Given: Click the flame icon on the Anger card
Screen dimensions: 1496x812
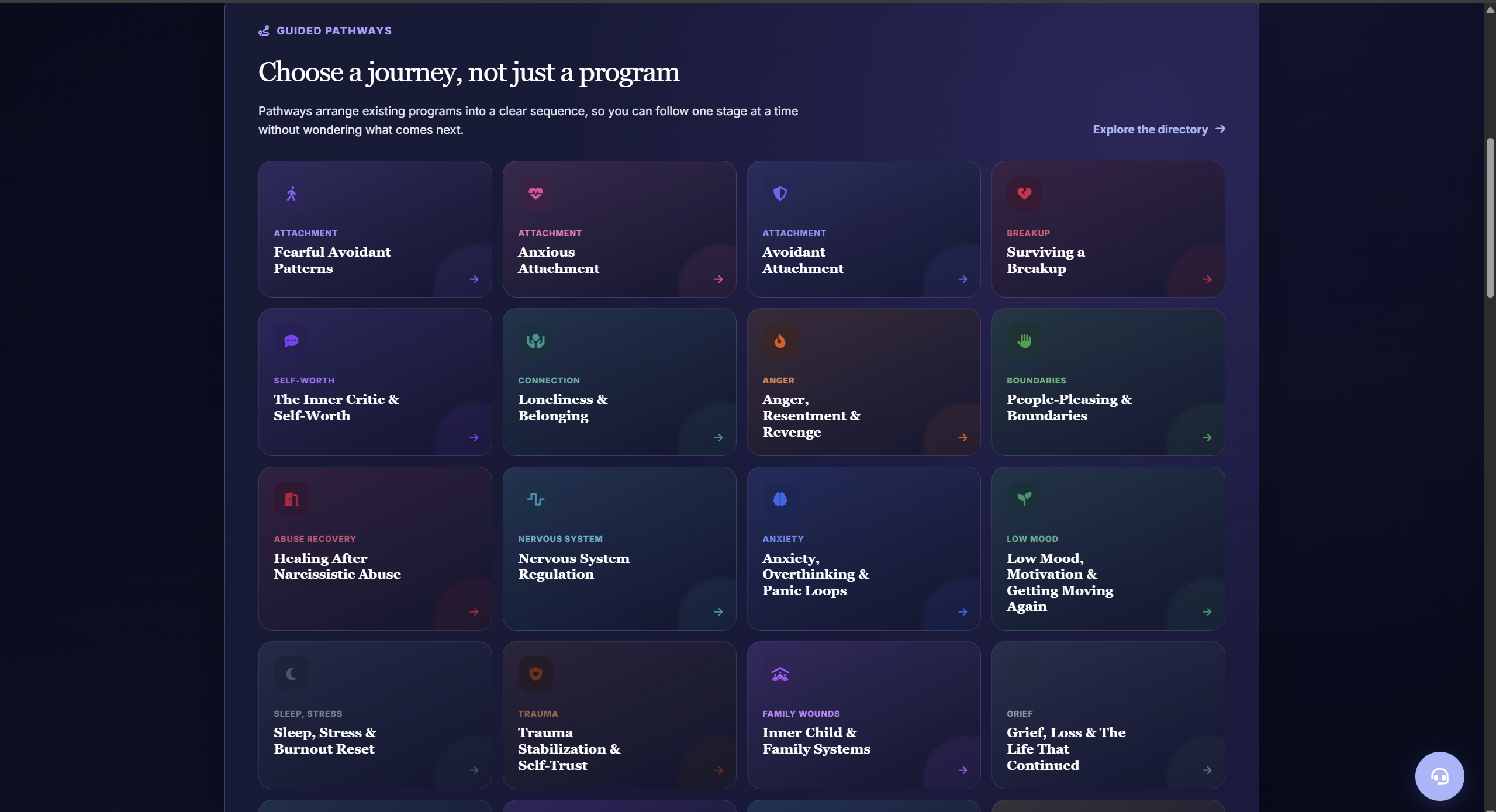Looking at the screenshot, I should [780, 341].
